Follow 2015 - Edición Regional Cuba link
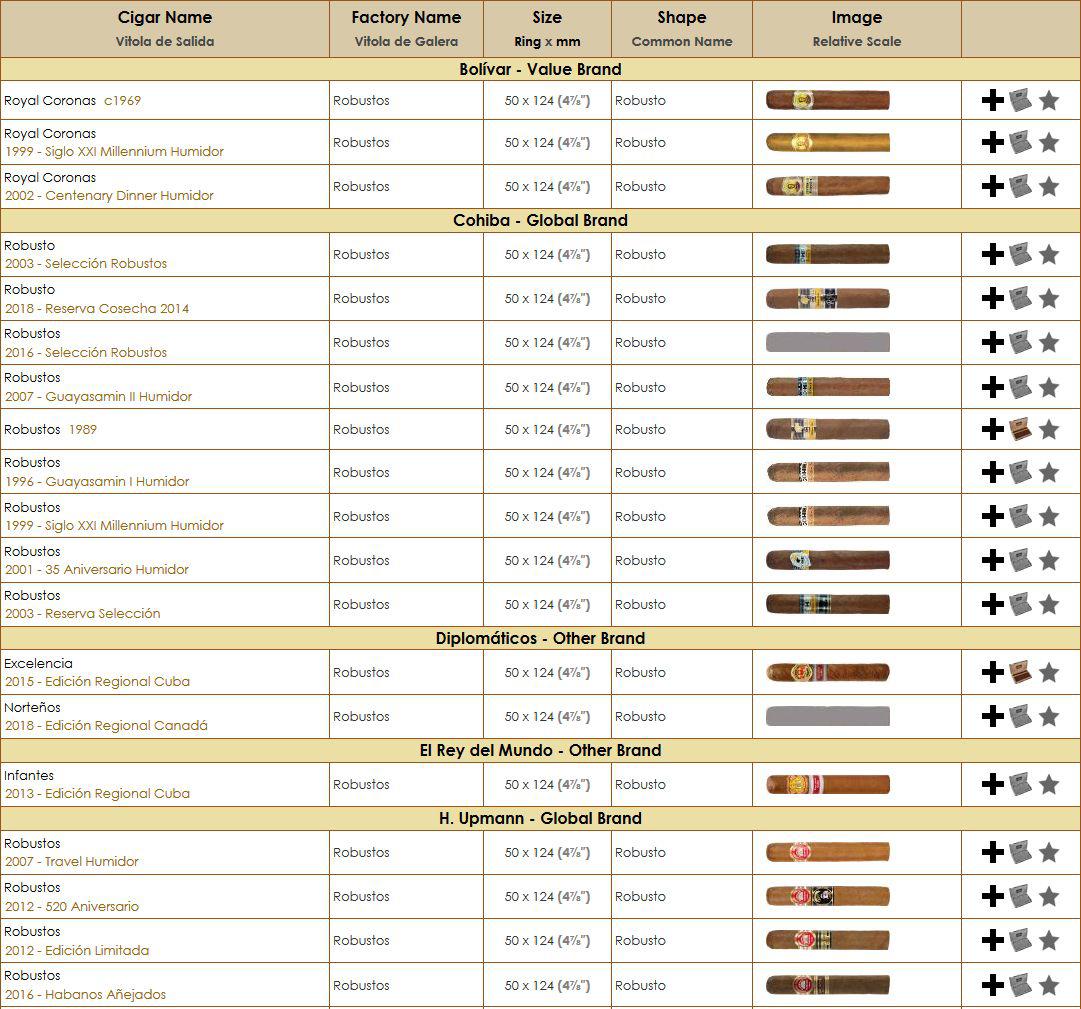 click(97, 682)
